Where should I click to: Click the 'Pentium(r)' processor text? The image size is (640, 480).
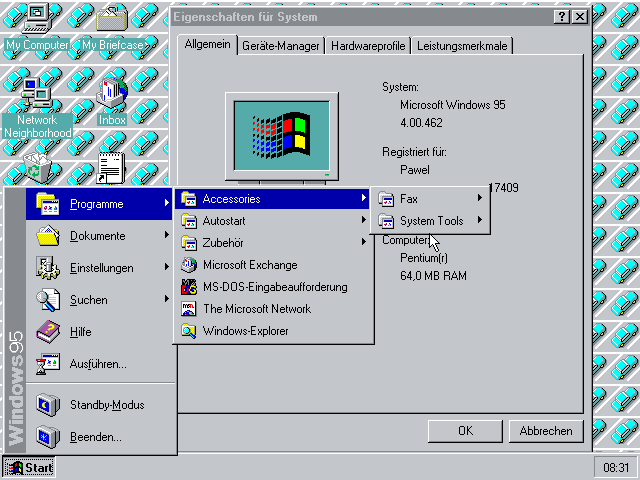(x=424, y=258)
